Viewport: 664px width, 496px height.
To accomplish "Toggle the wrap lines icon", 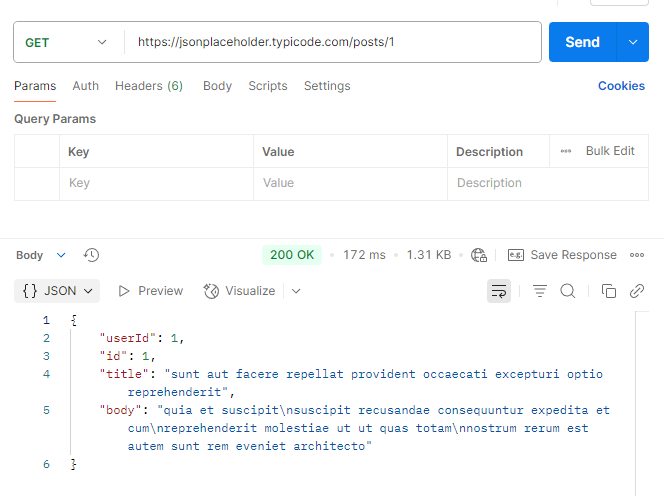I will 499,291.
